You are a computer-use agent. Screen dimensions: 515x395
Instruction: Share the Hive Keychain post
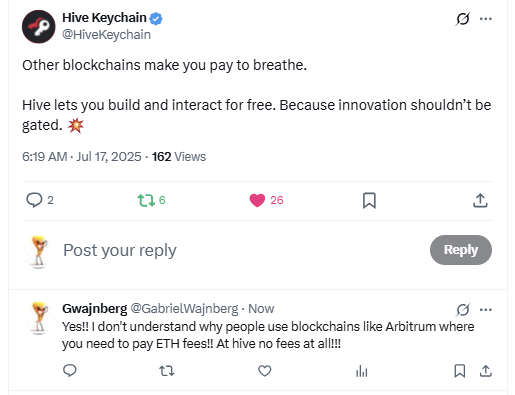point(480,200)
